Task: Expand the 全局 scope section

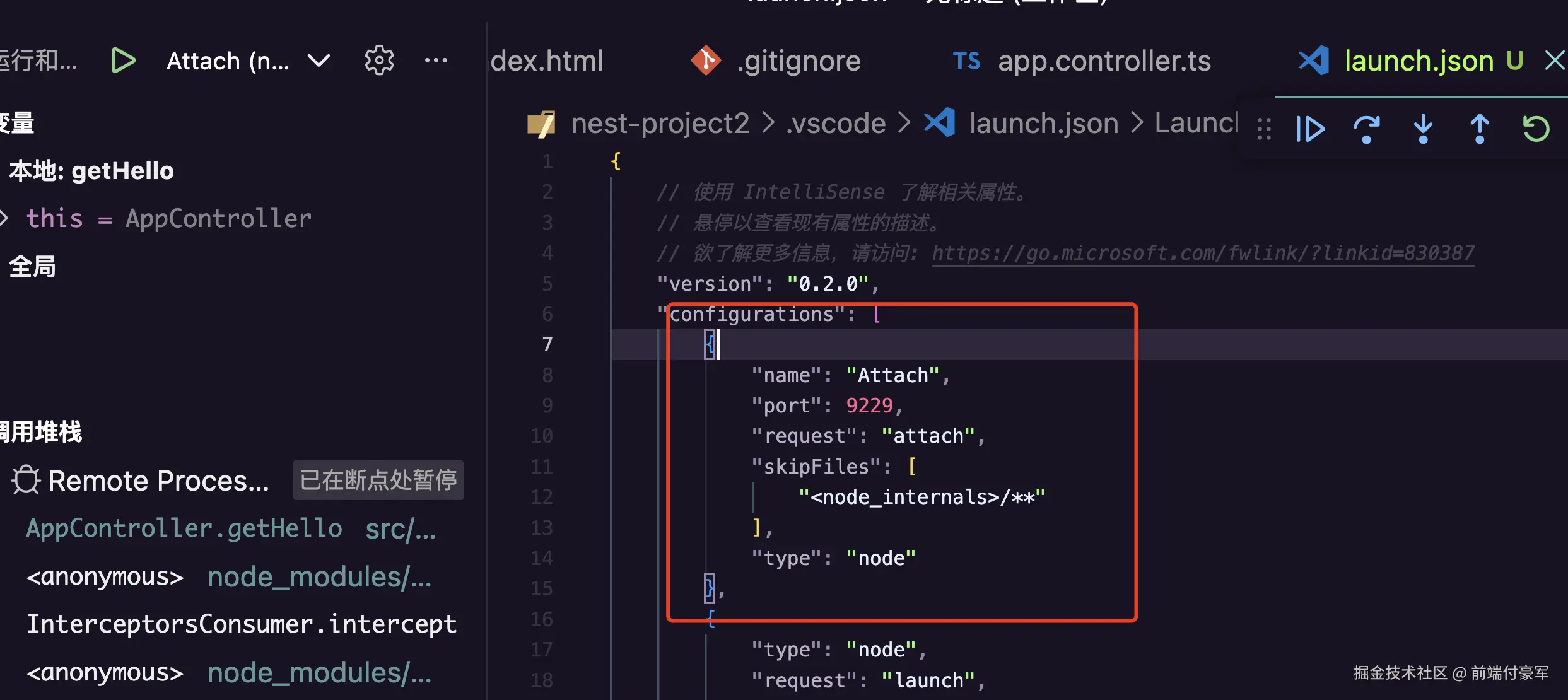Action: click(33, 267)
